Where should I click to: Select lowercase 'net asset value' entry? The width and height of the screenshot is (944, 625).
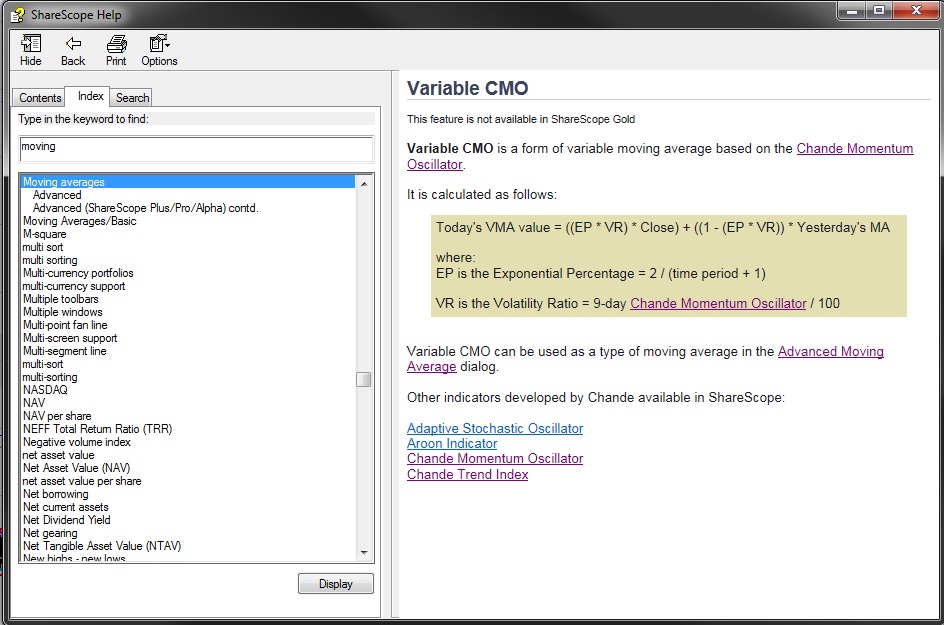click(x=58, y=455)
